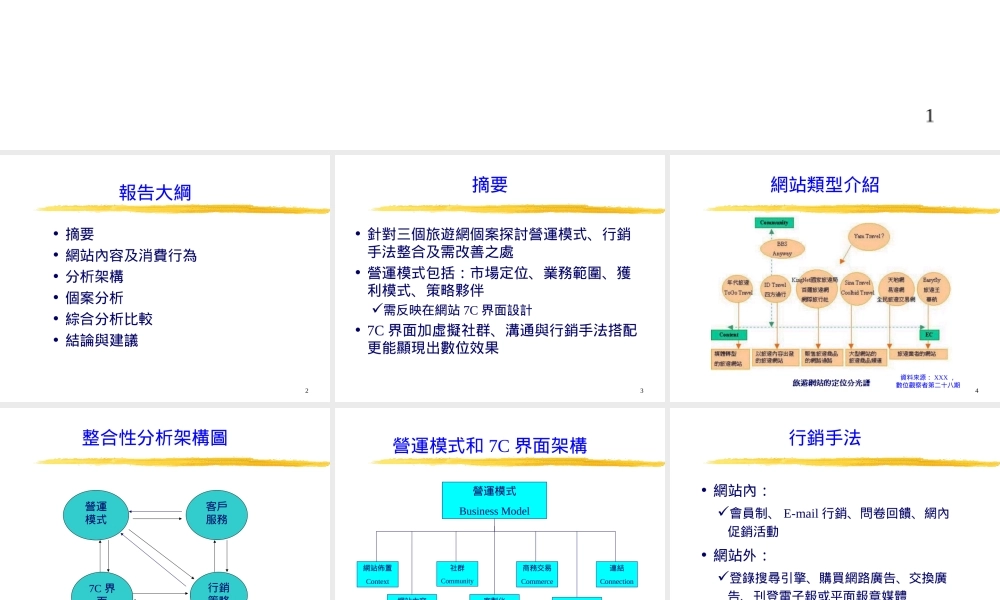The width and height of the screenshot is (1000, 600).
Task: Click the Content box at the spectrum's left end
Action: (x=729, y=334)
